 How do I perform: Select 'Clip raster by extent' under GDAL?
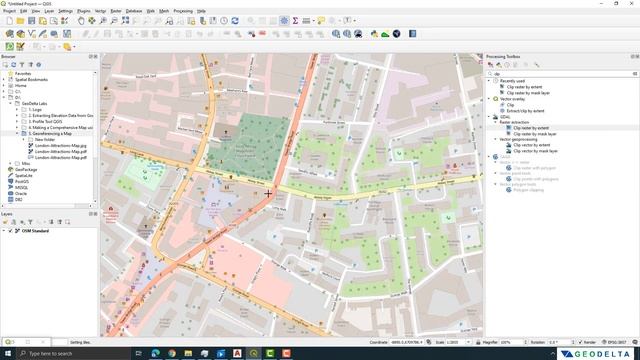(x=531, y=128)
